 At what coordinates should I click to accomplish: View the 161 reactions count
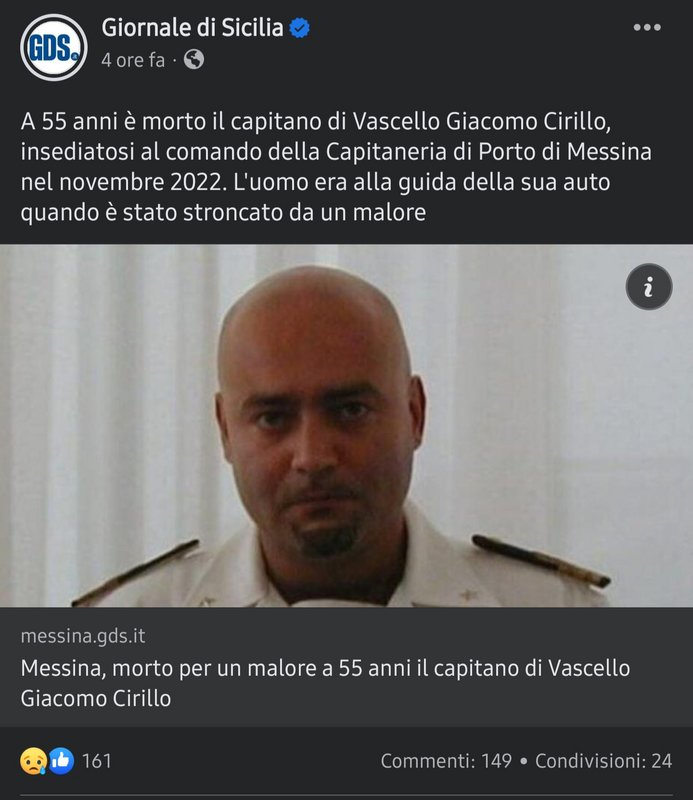pos(96,761)
